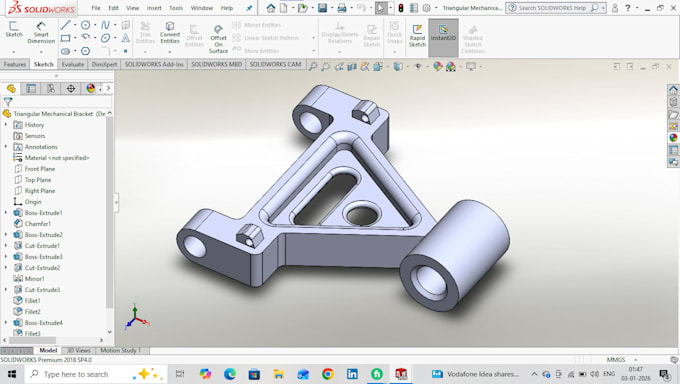Viewport: 680px width, 384px height.
Task: Open the Rapid Sketch tool
Action: 417,36
